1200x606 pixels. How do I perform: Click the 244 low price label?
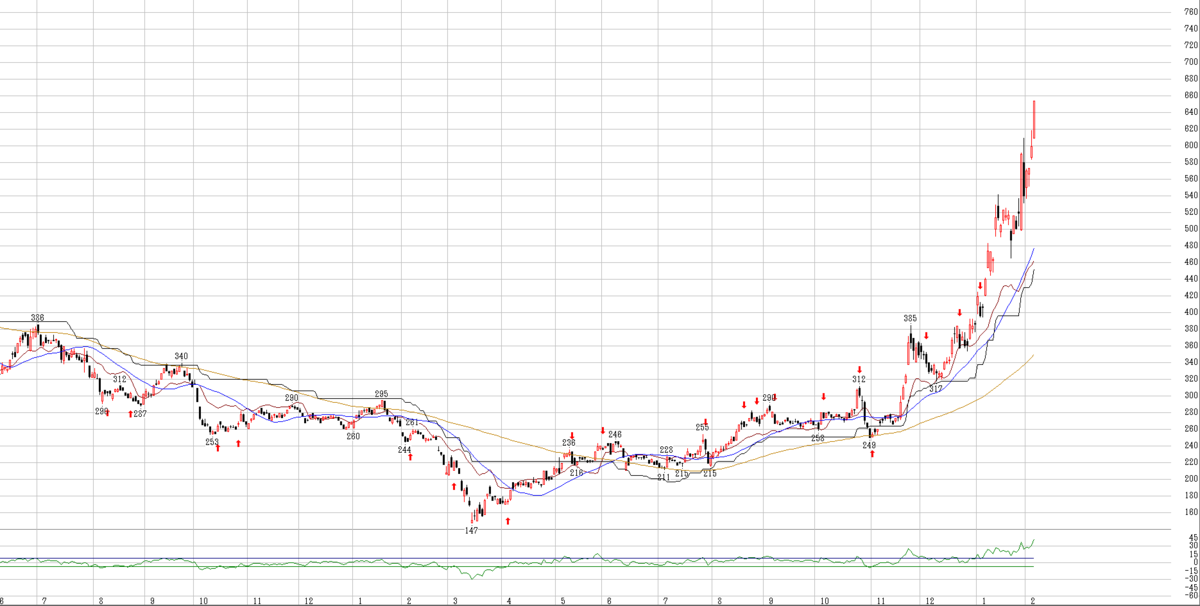point(404,450)
